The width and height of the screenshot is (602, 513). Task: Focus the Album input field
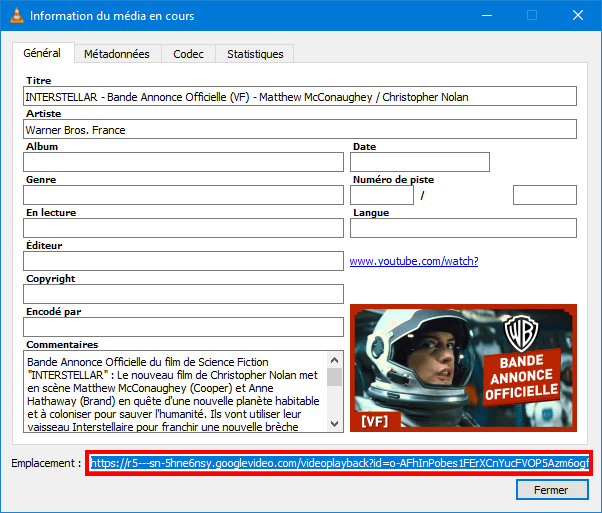[183, 162]
